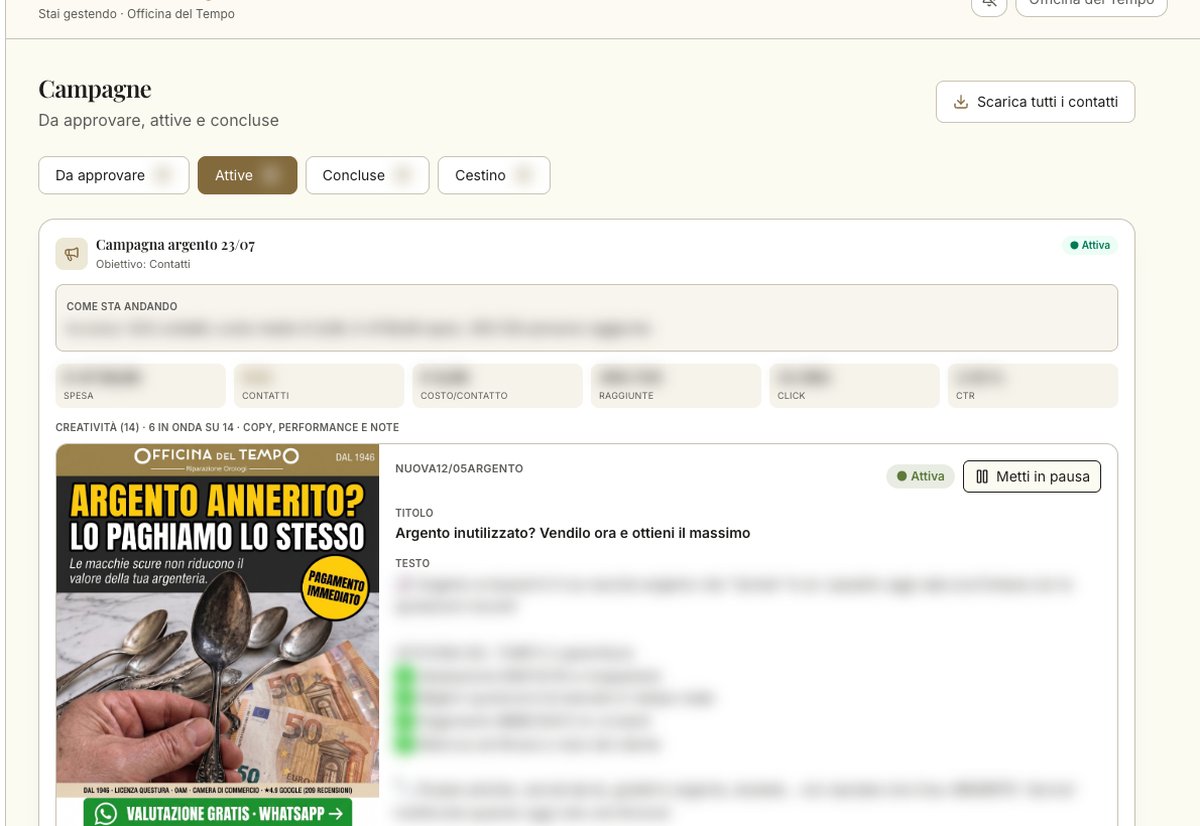Click the pause icon in Metti in pausa

(x=982, y=477)
